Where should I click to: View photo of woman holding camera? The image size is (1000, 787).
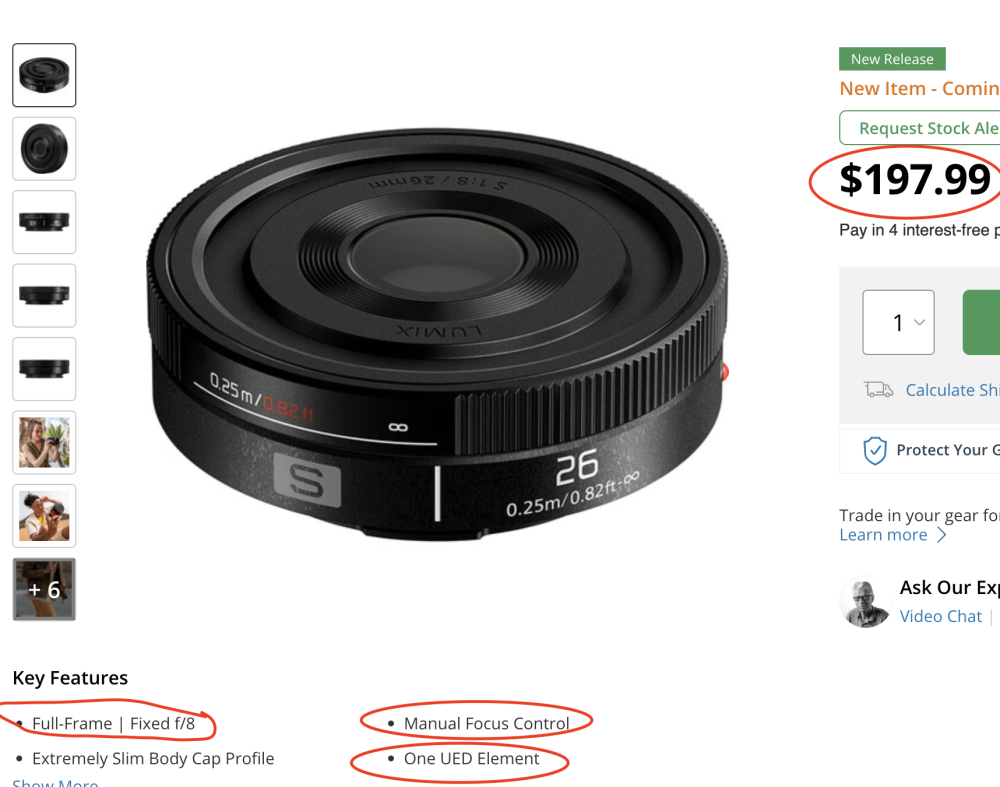(44, 442)
